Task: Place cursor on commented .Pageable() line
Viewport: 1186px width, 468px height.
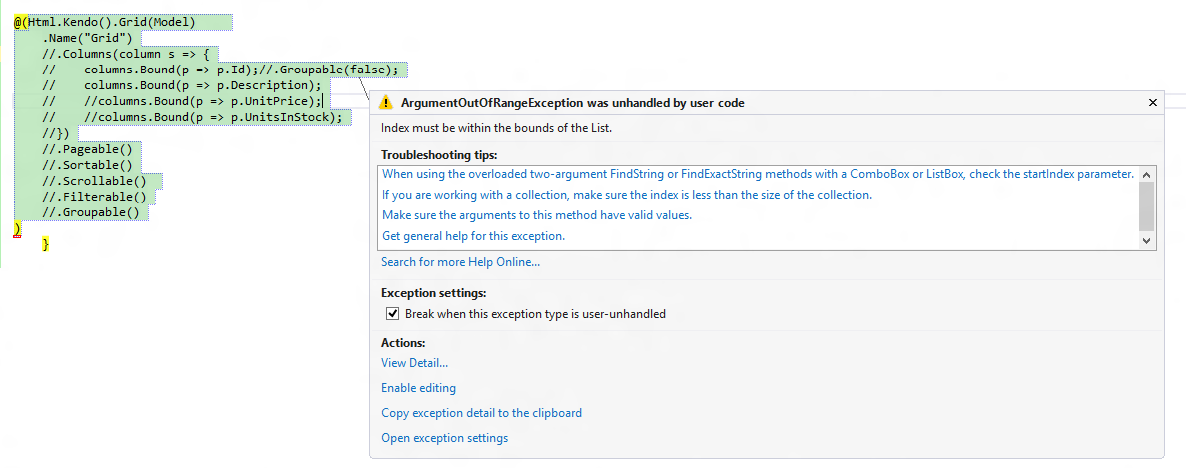Action: (88, 149)
